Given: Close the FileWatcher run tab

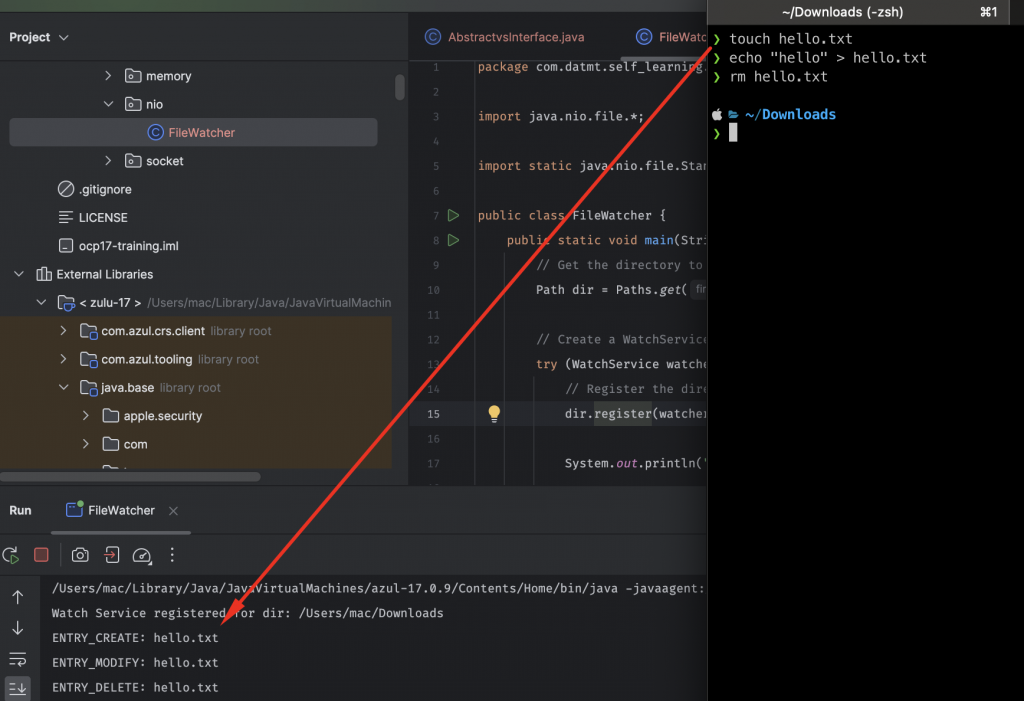Looking at the screenshot, I should pos(173,511).
